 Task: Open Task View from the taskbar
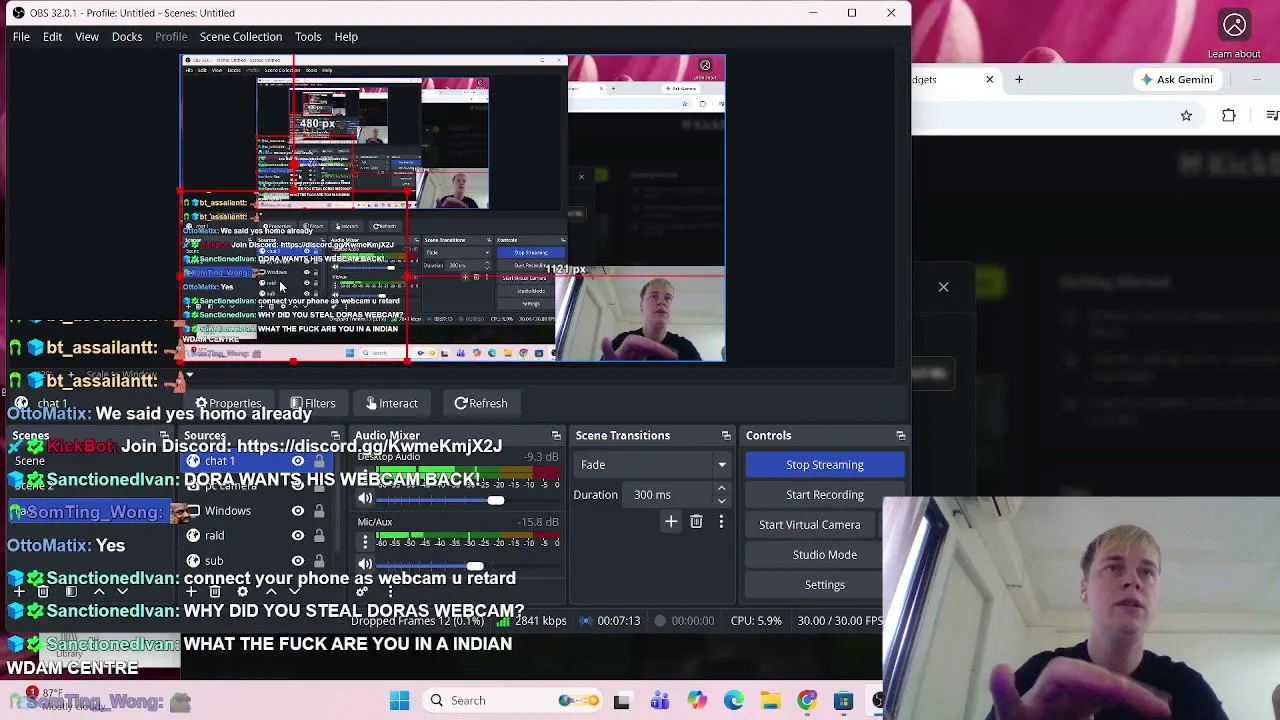[x=622, y=701]
